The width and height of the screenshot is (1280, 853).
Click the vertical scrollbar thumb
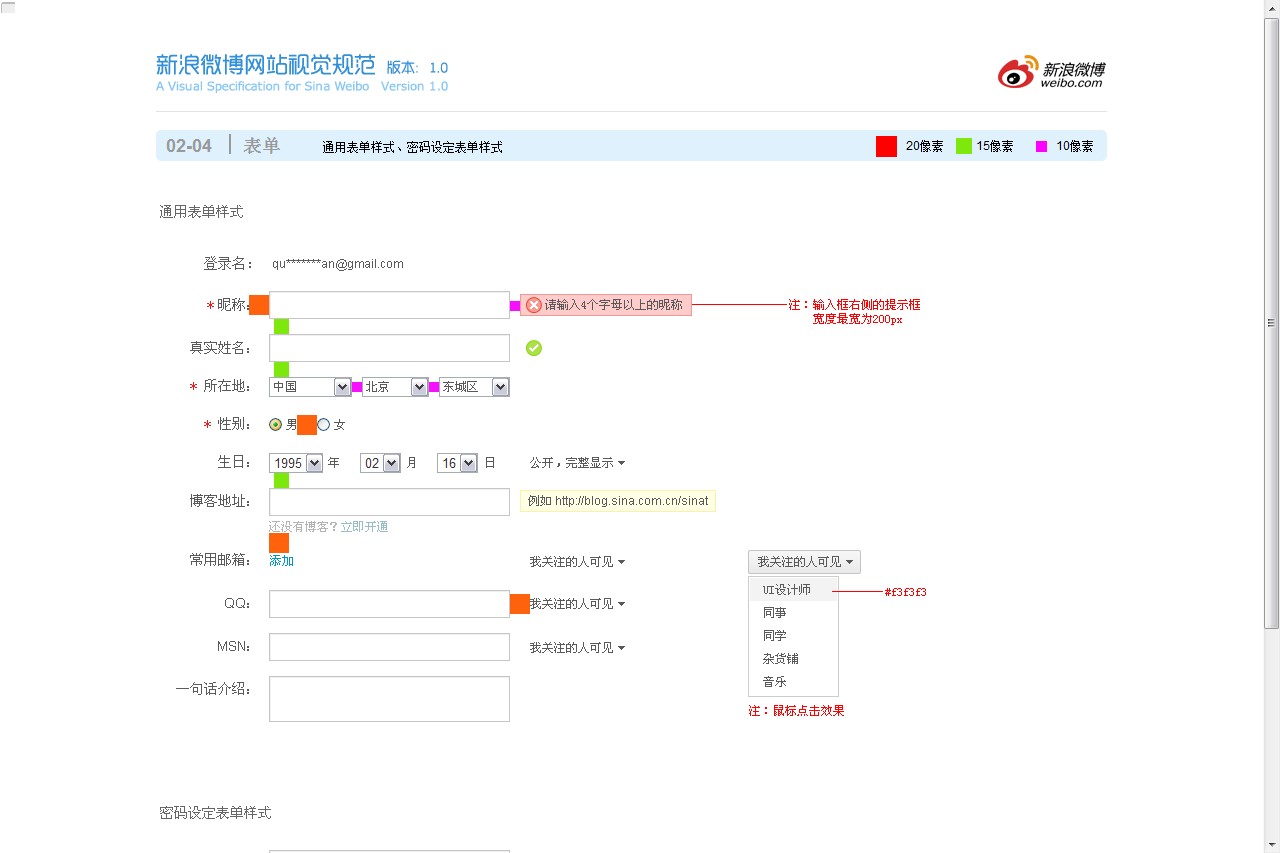1272,323
